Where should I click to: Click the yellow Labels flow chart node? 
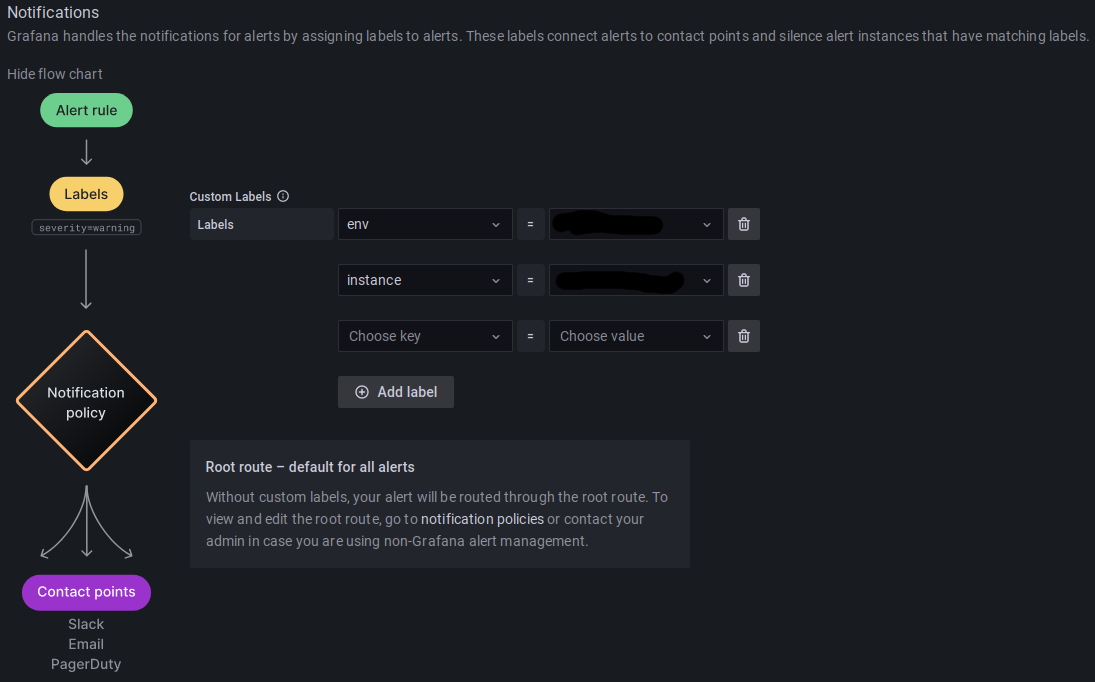tap(86, 194)
